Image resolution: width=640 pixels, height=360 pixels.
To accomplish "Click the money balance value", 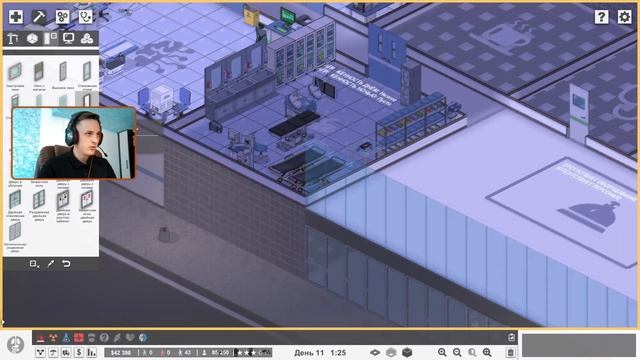I will click(120, 352).
